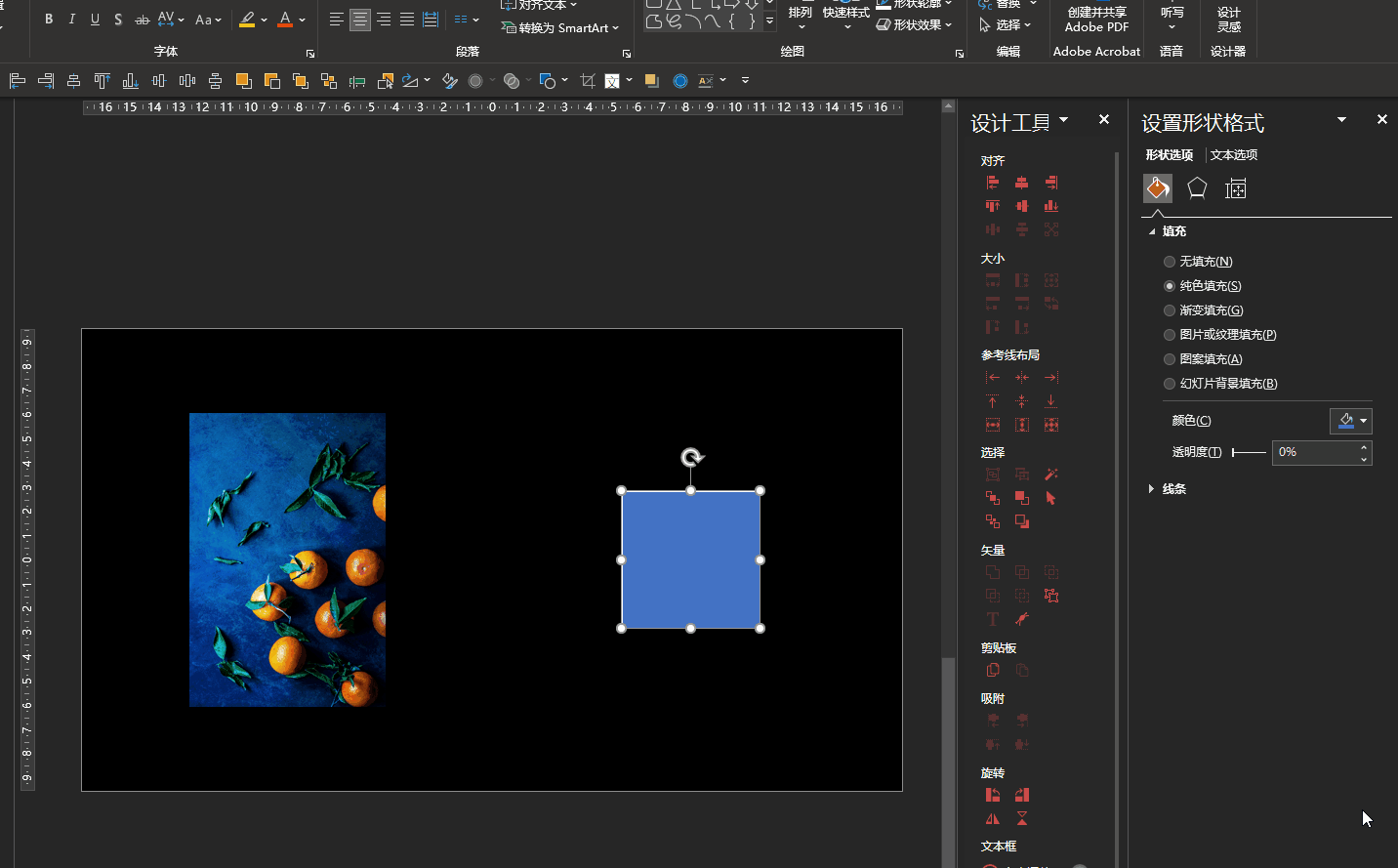The height and width of the screenshot is (868, 1398).
Task: Select 无填充(N) radio option
Action: 1198,262
